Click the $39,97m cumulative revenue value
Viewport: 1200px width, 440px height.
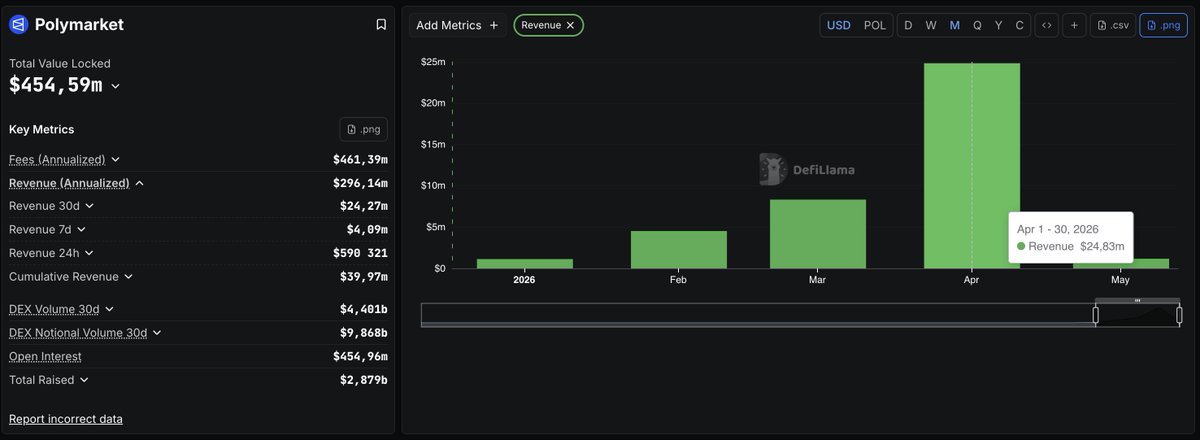coord(364,276)
